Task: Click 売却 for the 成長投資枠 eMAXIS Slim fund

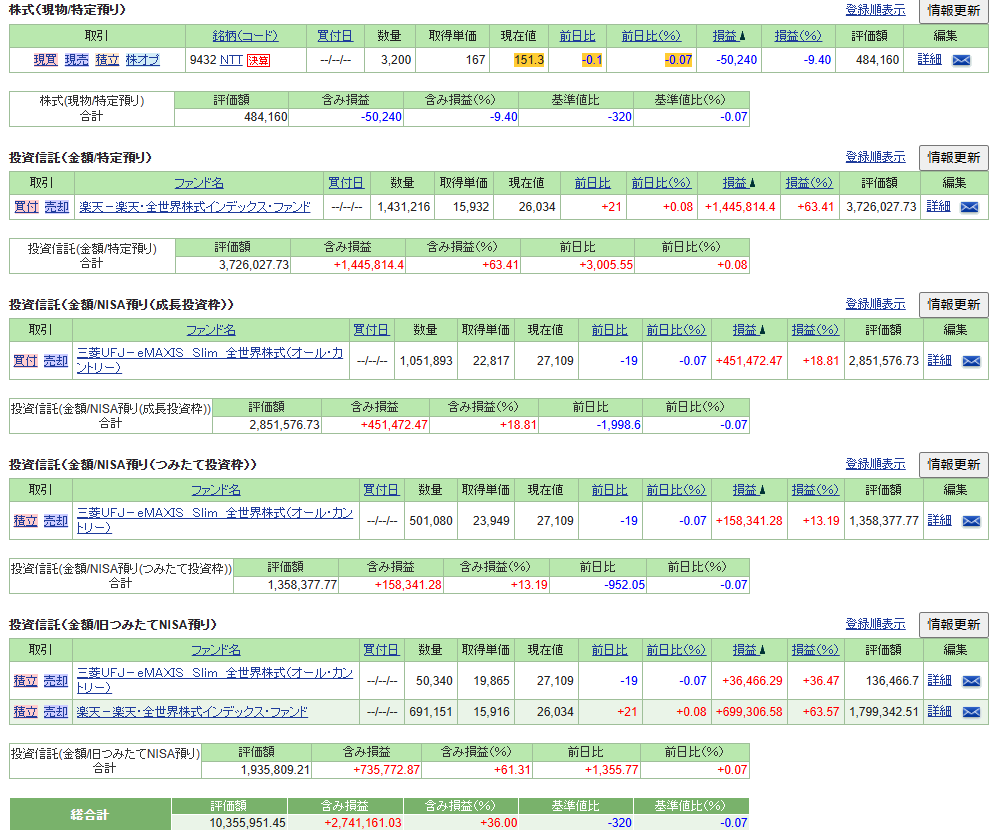Action: [x=56, y=361]
